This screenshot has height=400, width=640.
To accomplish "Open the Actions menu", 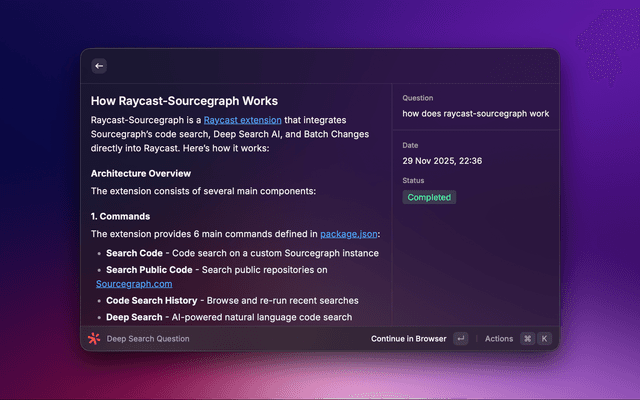I will [498, 339].
